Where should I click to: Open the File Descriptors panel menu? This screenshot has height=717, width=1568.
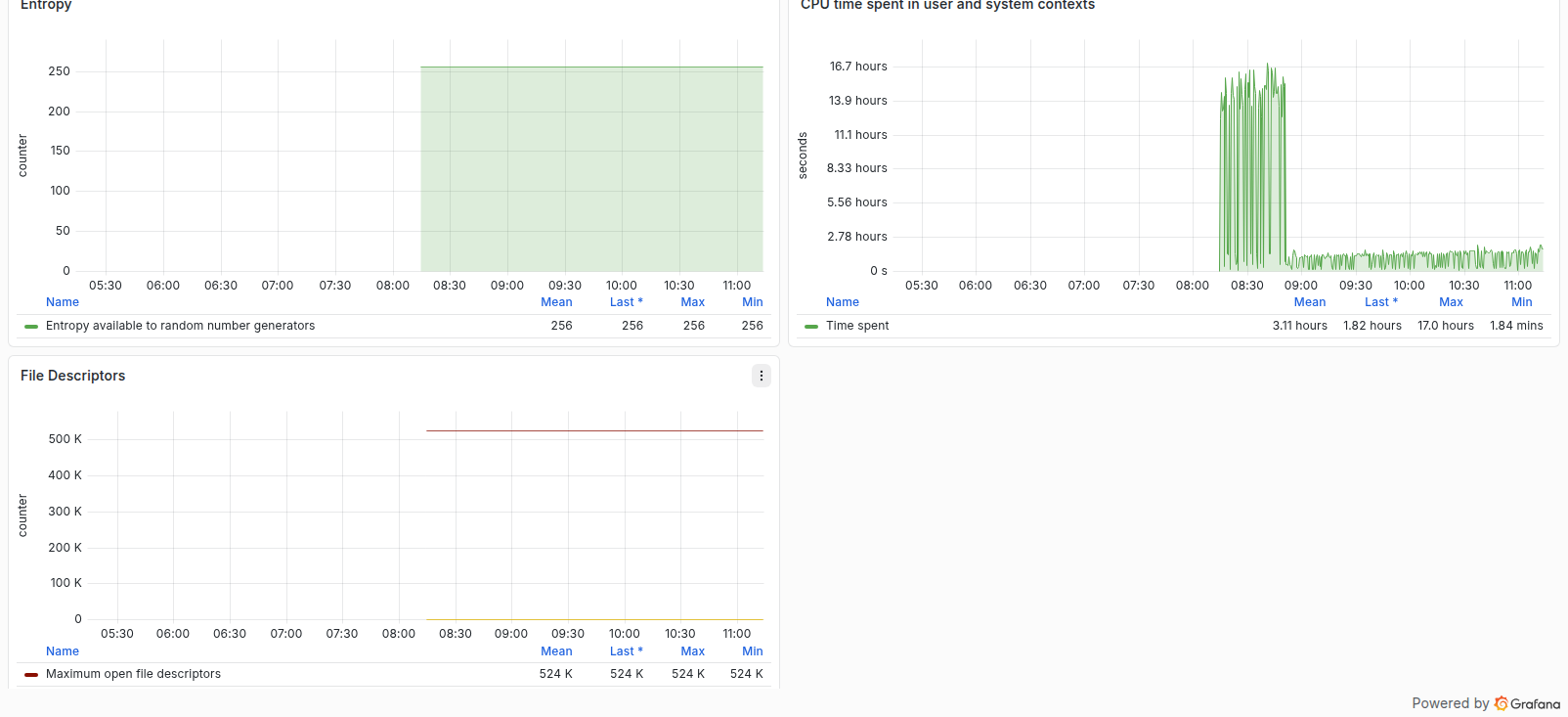coord(761,376)
